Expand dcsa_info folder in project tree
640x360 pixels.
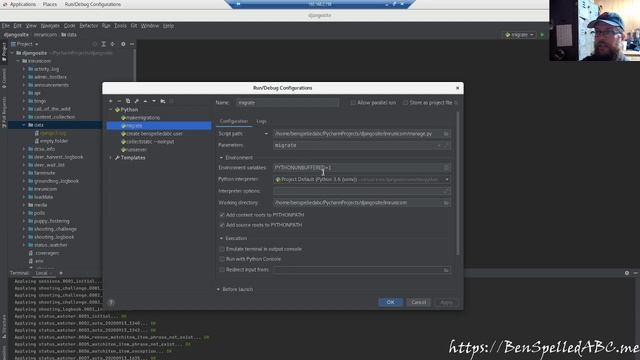24,149
